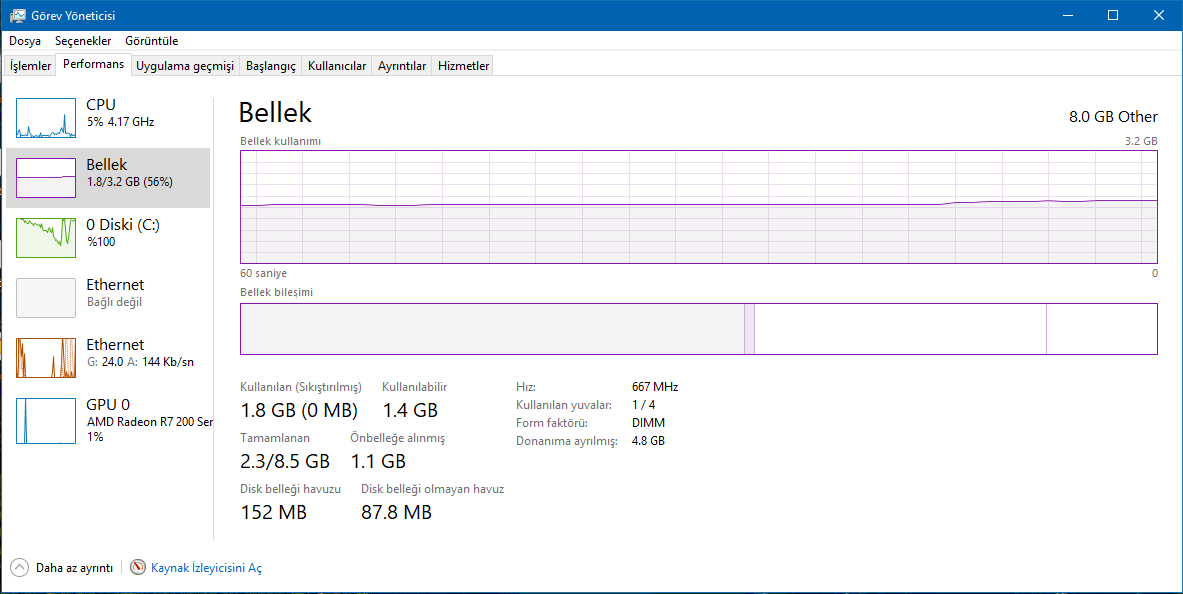Open the Hizmetler tab
1183x594 pixels.
464,66
